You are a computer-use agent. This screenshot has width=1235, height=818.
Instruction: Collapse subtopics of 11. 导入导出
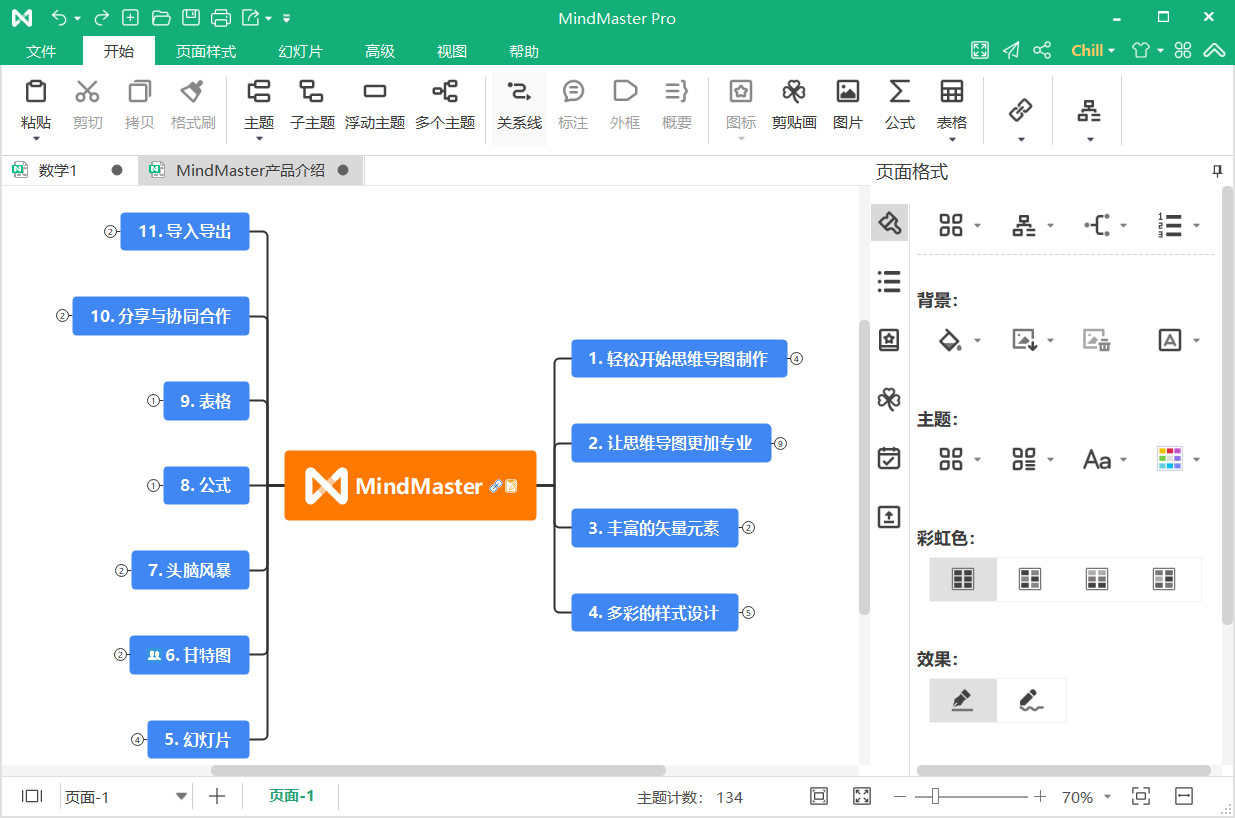tap(111, 231)
